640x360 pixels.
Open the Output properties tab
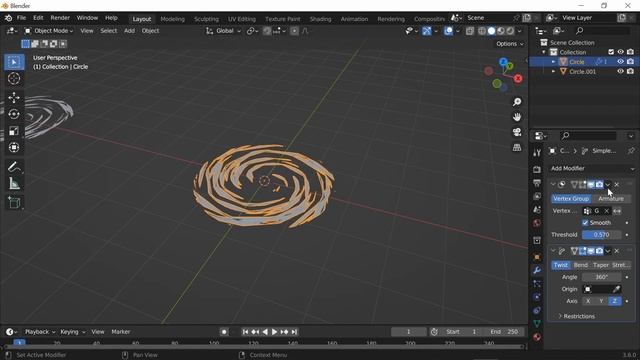tap(537, 182)
